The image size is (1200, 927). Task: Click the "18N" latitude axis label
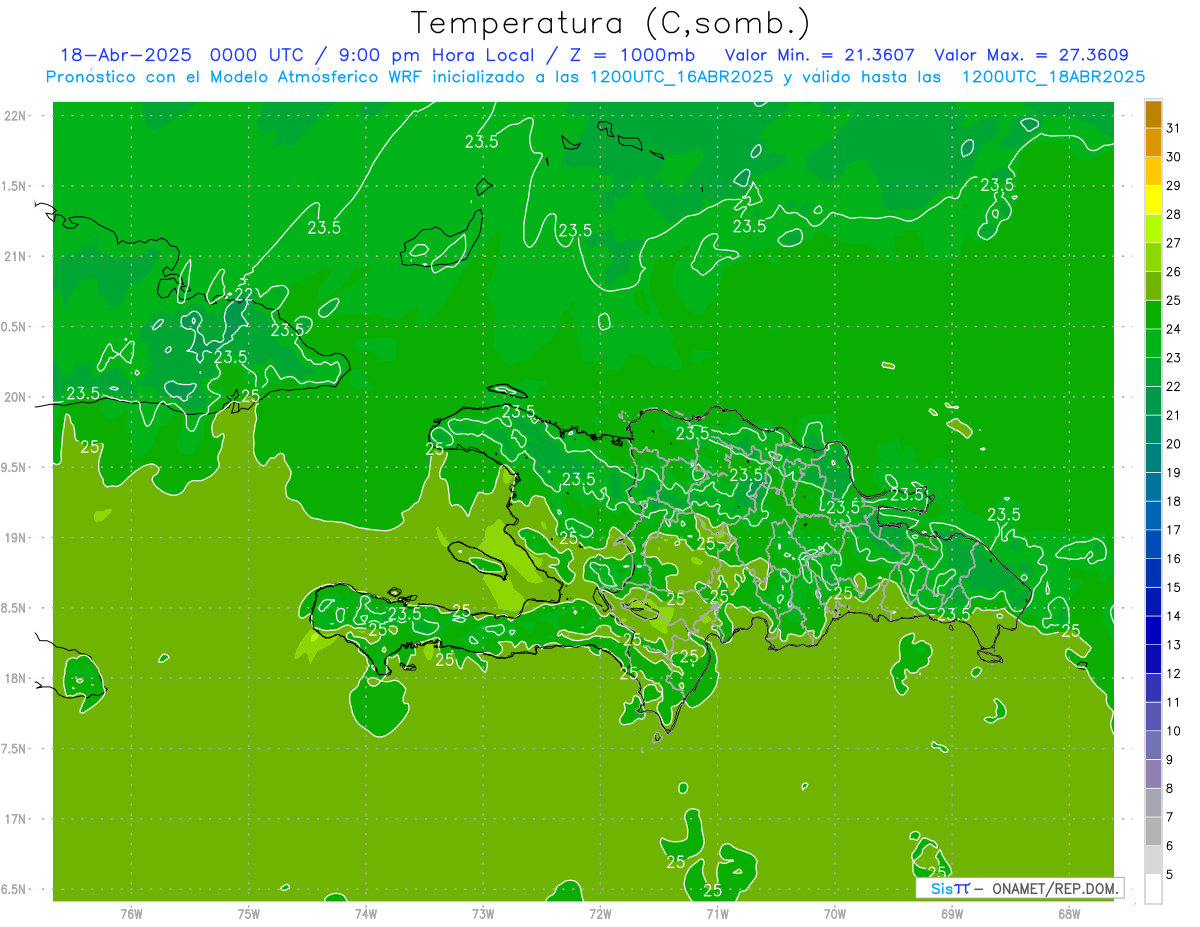point(15,678)
